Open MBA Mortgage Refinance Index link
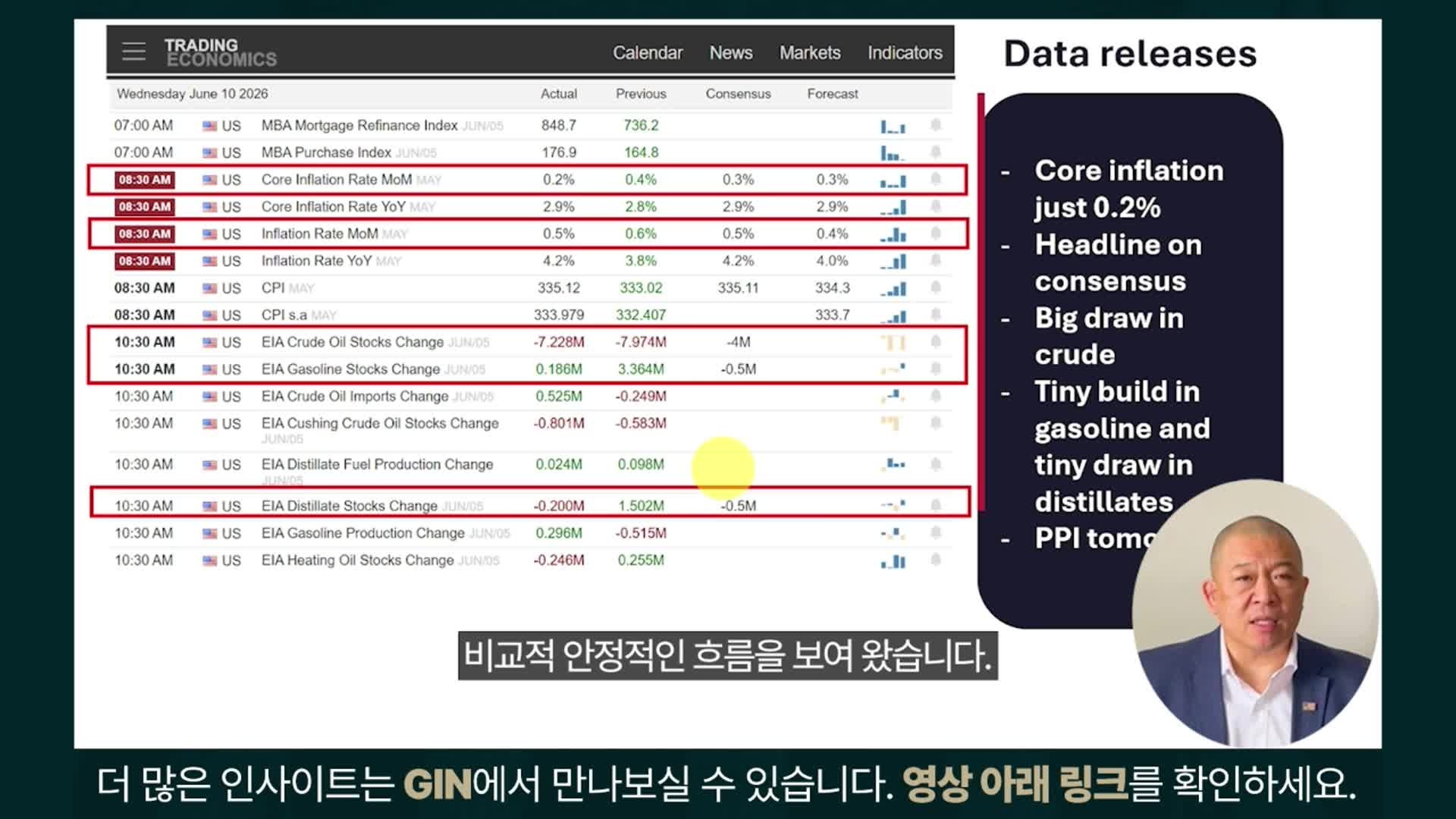1456x819 pixels. coord(359,125)
